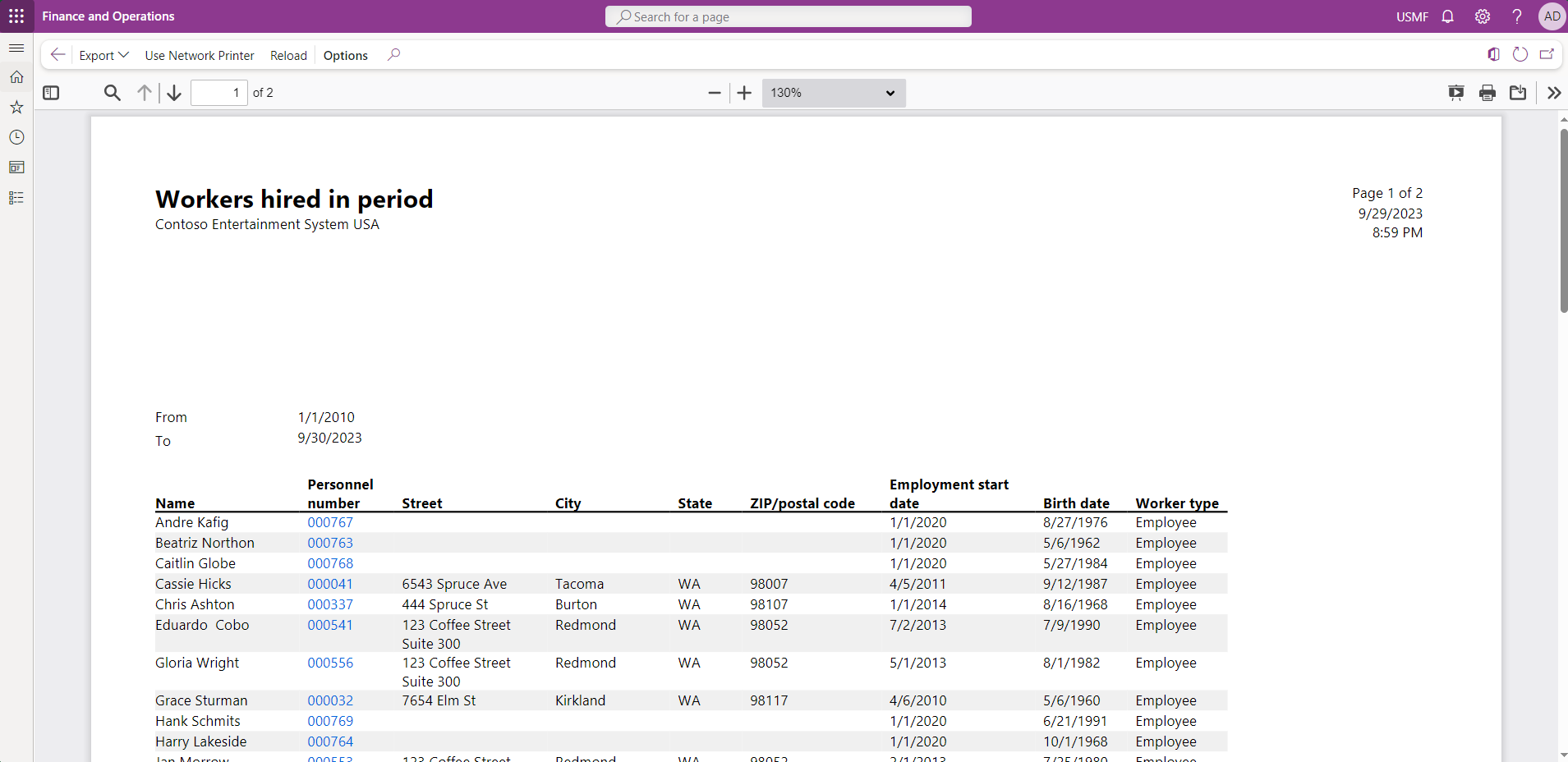This screenshot has height=762, width=1568.
Task: Decrease zoom with the minus control
Action: coord(714,93)
